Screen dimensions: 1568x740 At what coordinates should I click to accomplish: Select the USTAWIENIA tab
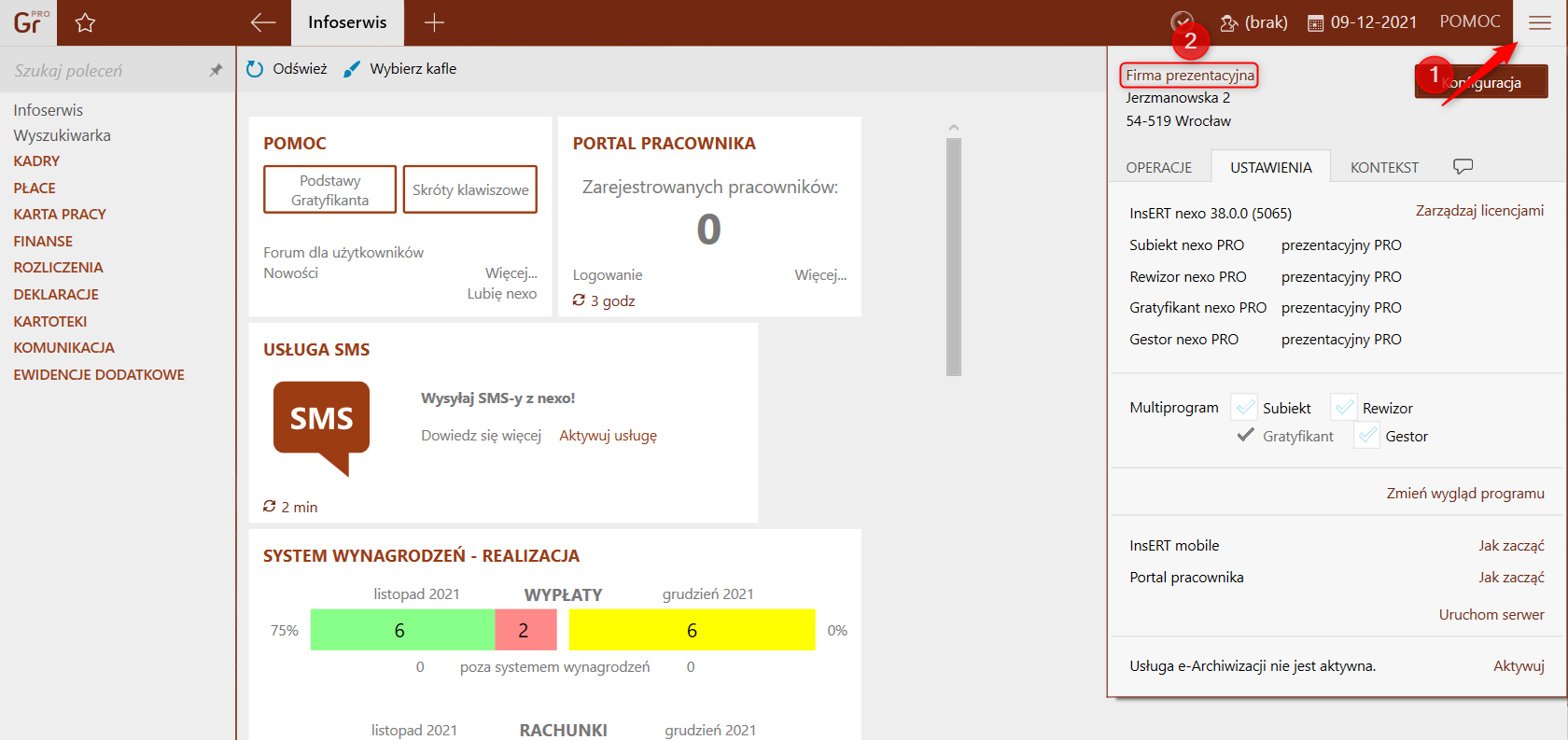tap(1271, 167)
